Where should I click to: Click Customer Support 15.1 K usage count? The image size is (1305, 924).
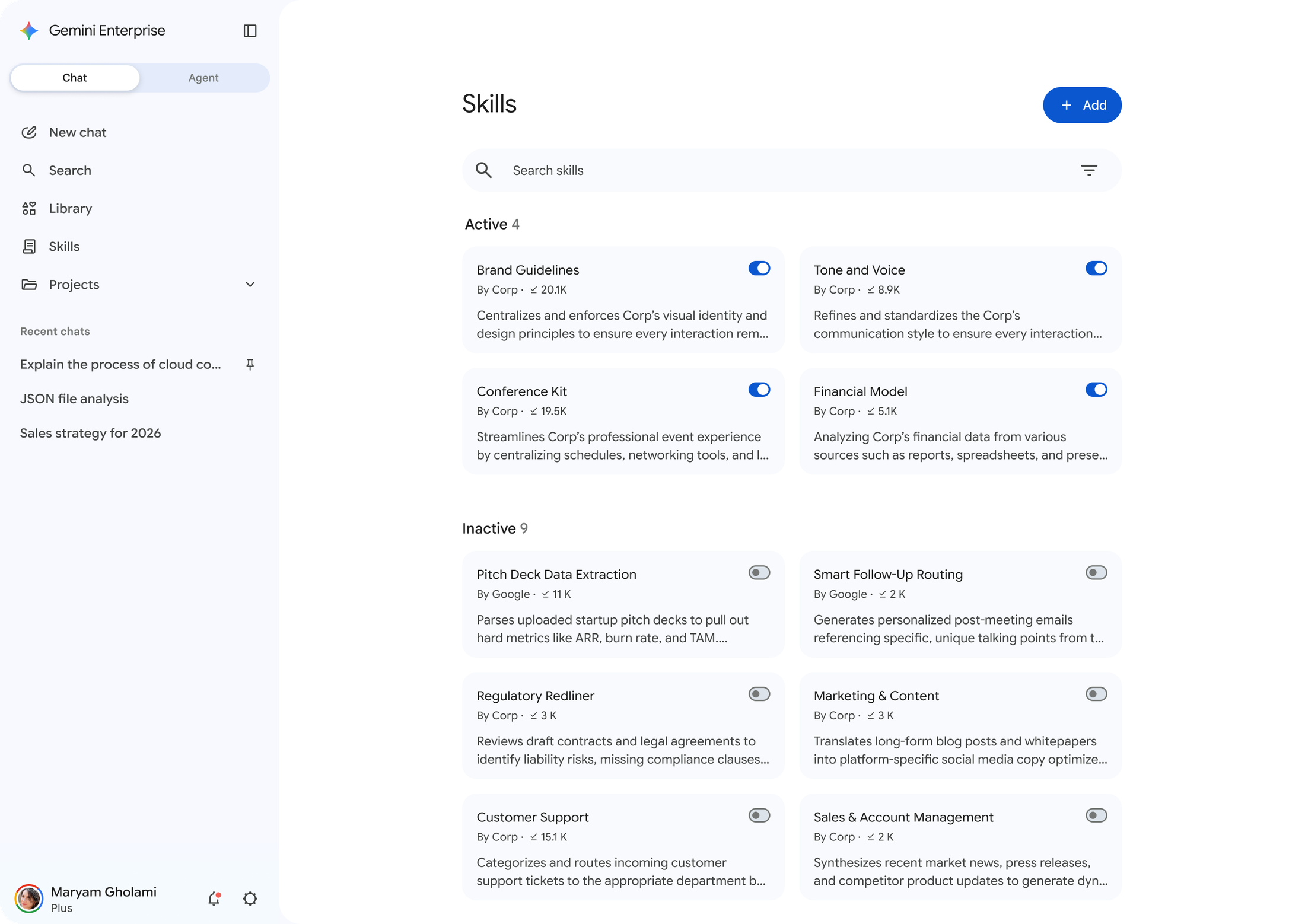point(548,837)
